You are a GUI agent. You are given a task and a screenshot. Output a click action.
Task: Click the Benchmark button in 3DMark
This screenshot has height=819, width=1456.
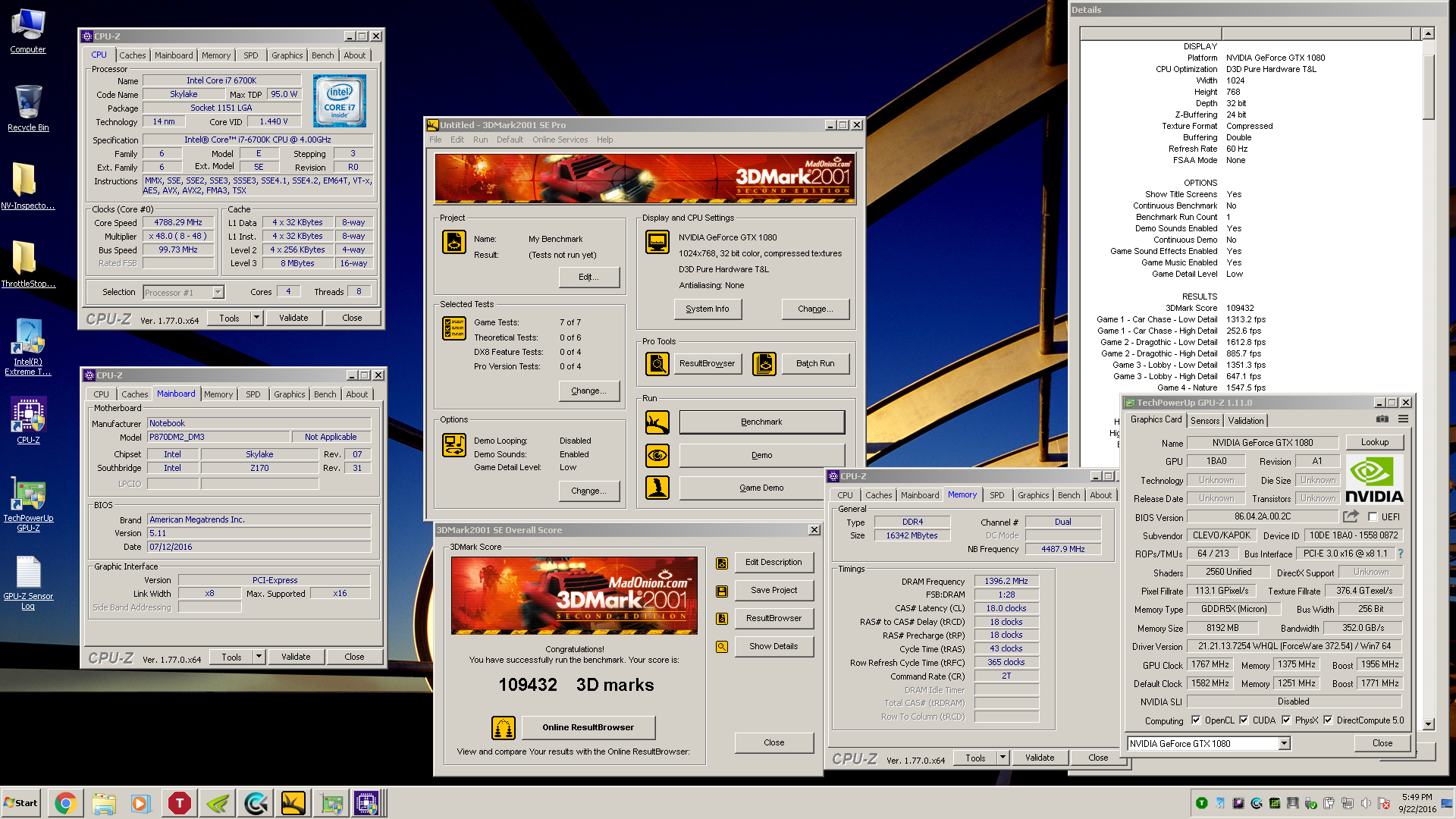762,422
